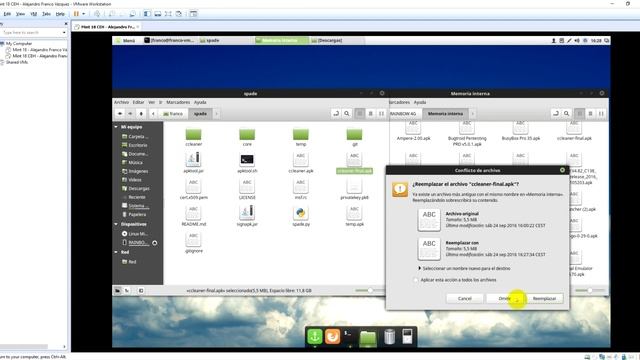Select the ccleaner folder

tap(193, 137)
